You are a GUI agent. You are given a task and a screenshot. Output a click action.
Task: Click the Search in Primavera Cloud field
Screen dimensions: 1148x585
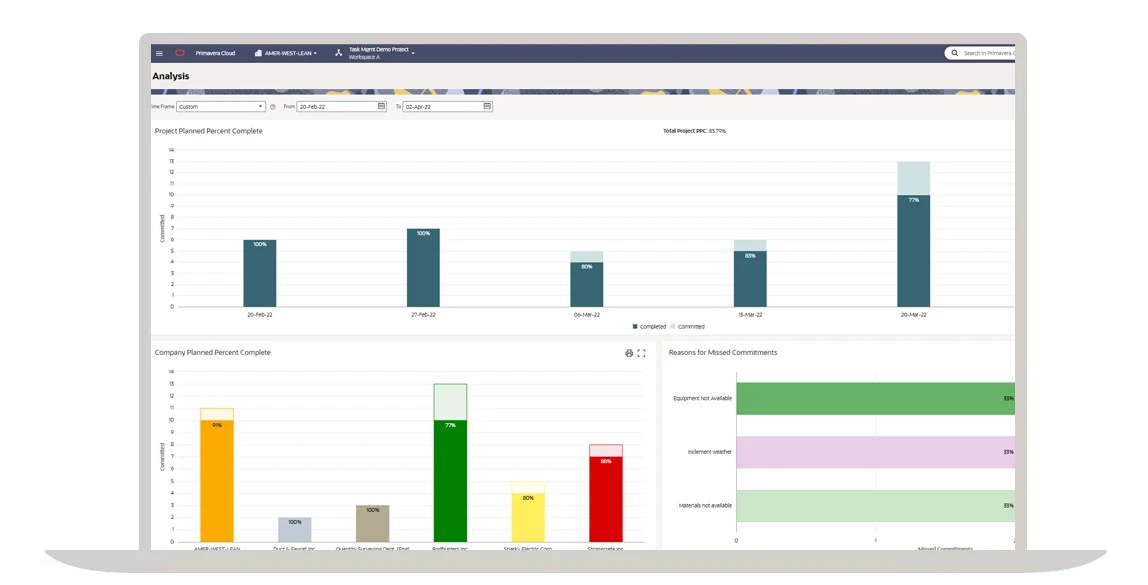(x=986, y=53)
